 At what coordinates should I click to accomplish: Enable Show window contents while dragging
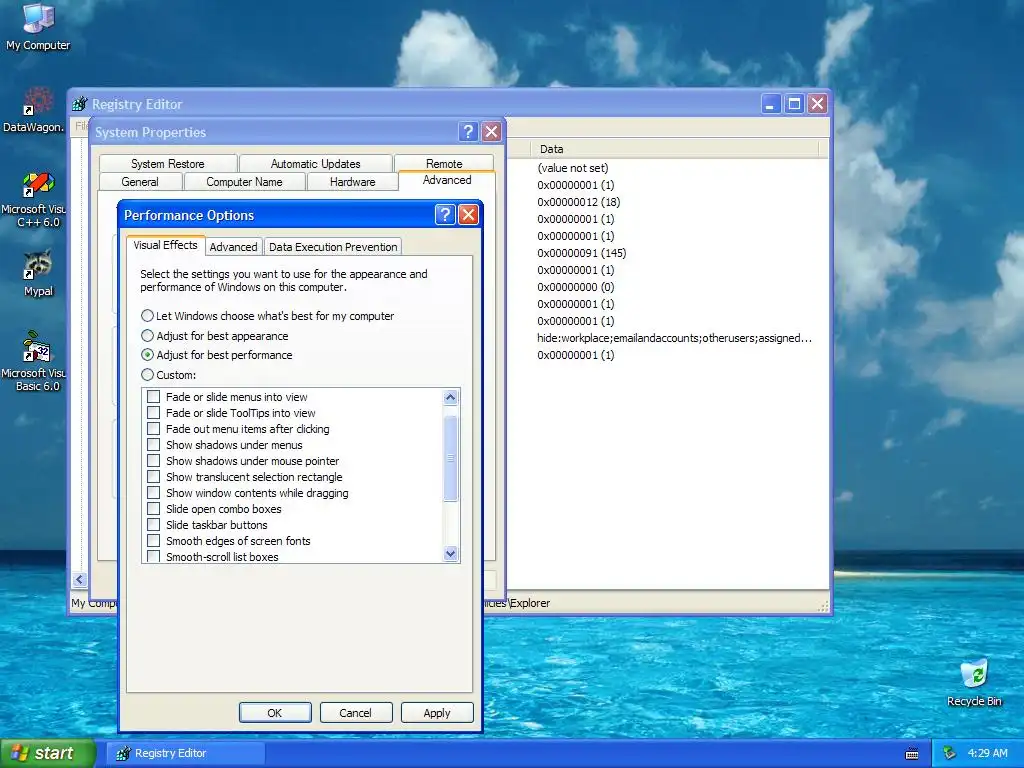tap(153, 492)
